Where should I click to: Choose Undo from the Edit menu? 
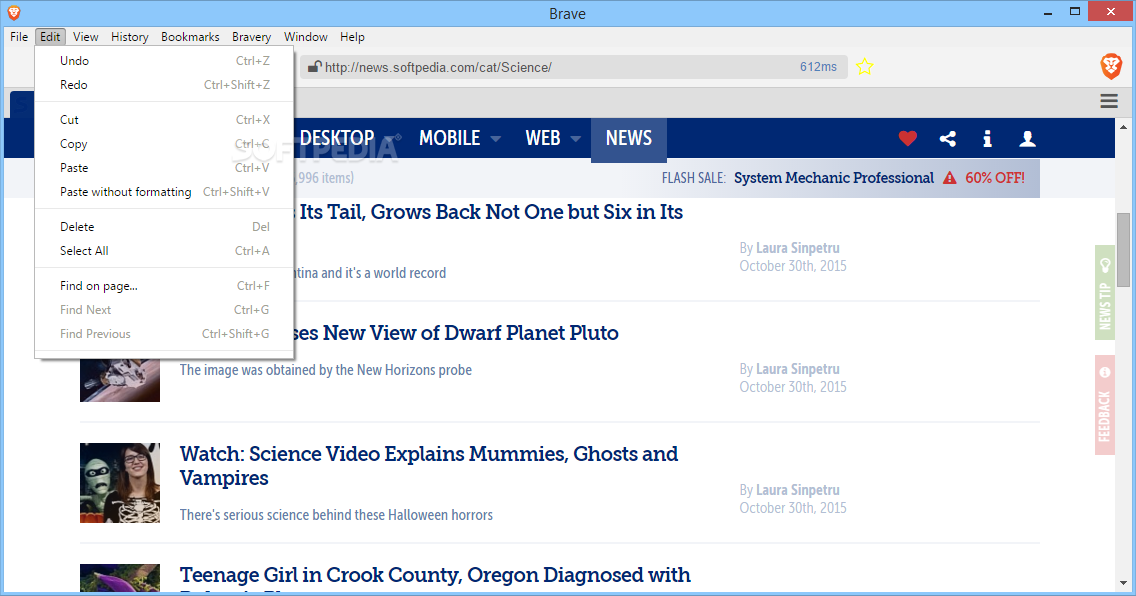164,61
